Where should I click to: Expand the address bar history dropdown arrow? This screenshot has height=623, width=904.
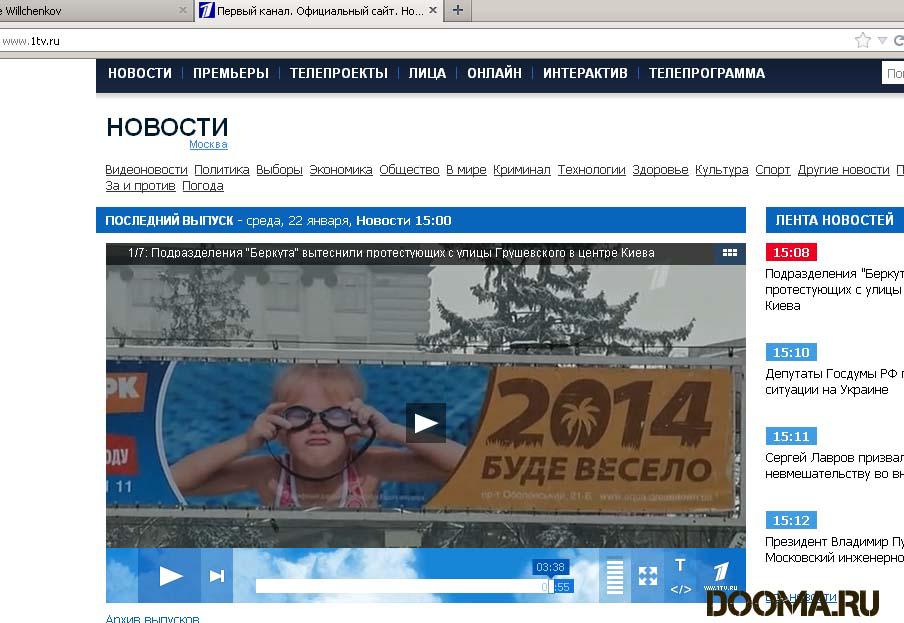pos(882,41)
